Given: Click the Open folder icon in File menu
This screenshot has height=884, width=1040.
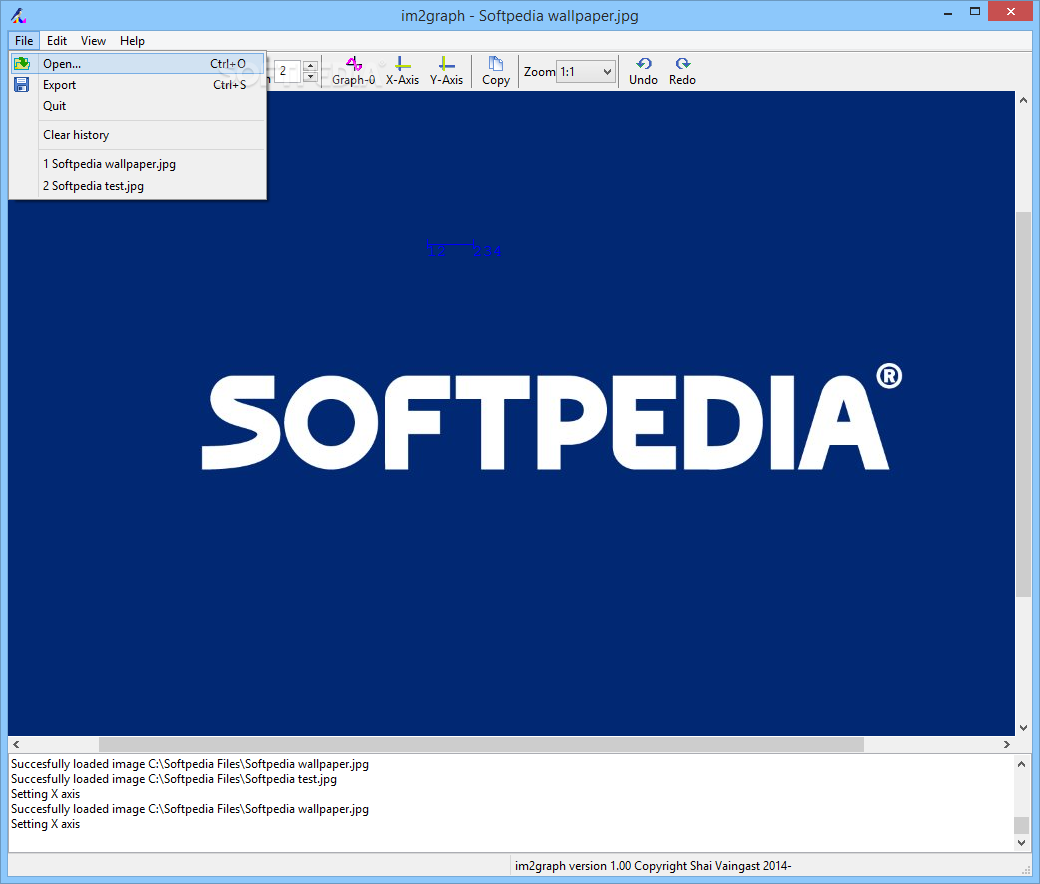Looking at the screenshot, I should click(x=22, y=63).
